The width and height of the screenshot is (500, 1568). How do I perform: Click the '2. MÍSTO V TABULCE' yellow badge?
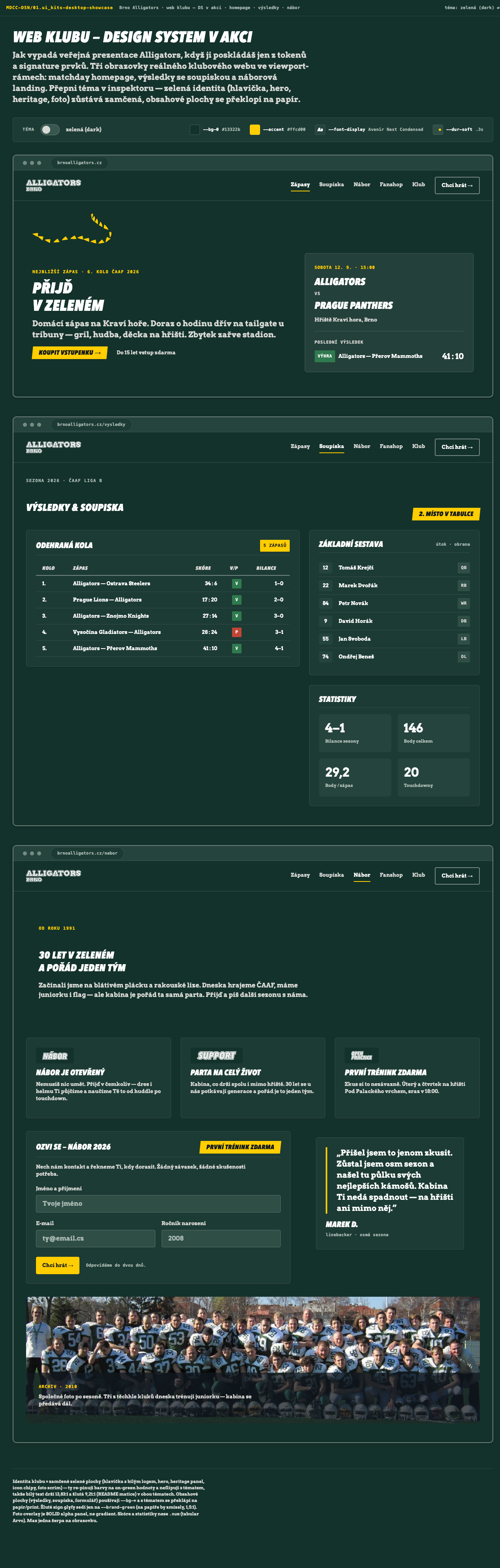446,514
